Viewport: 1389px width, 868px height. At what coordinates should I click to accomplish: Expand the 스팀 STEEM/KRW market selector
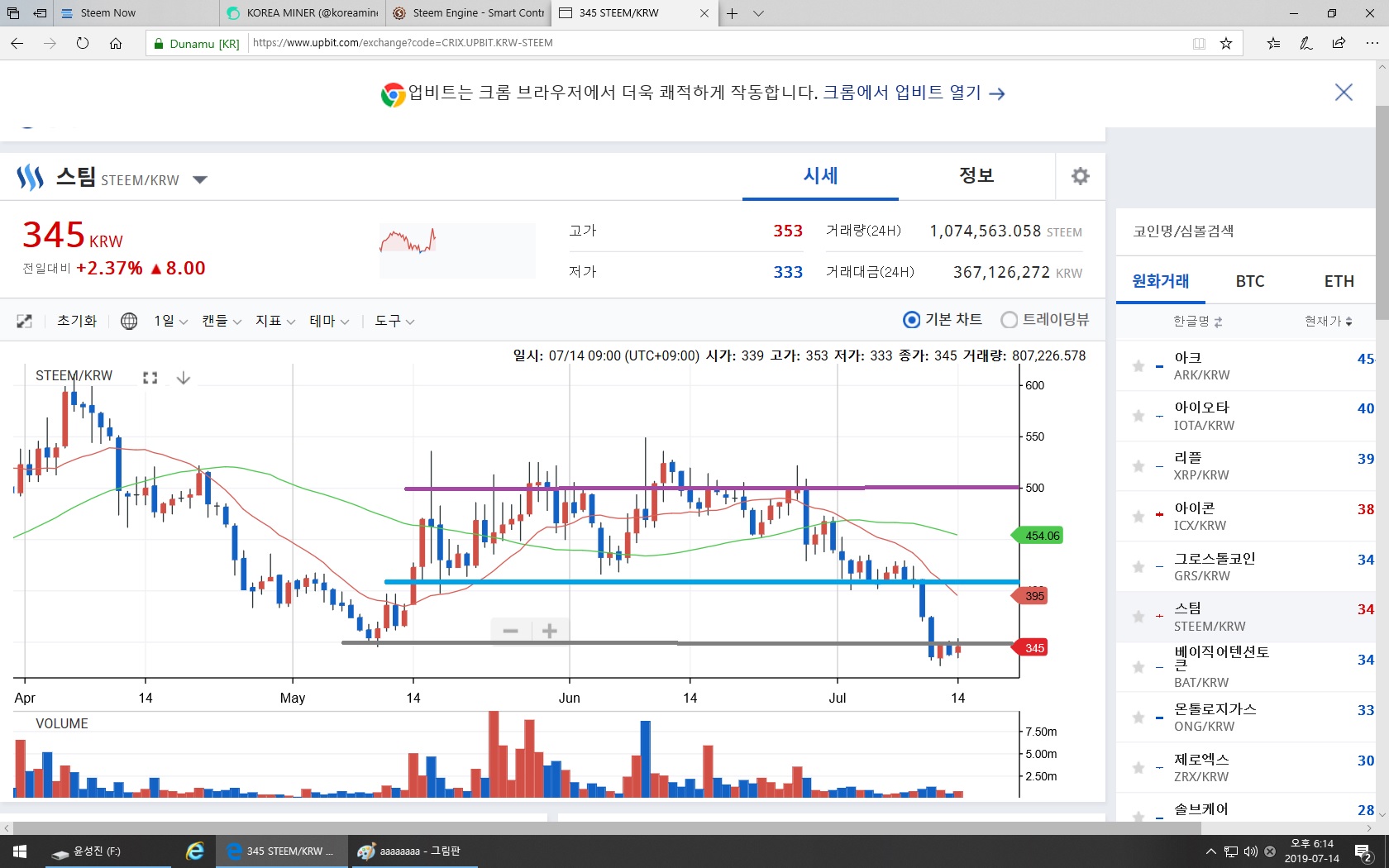(199, 179)
